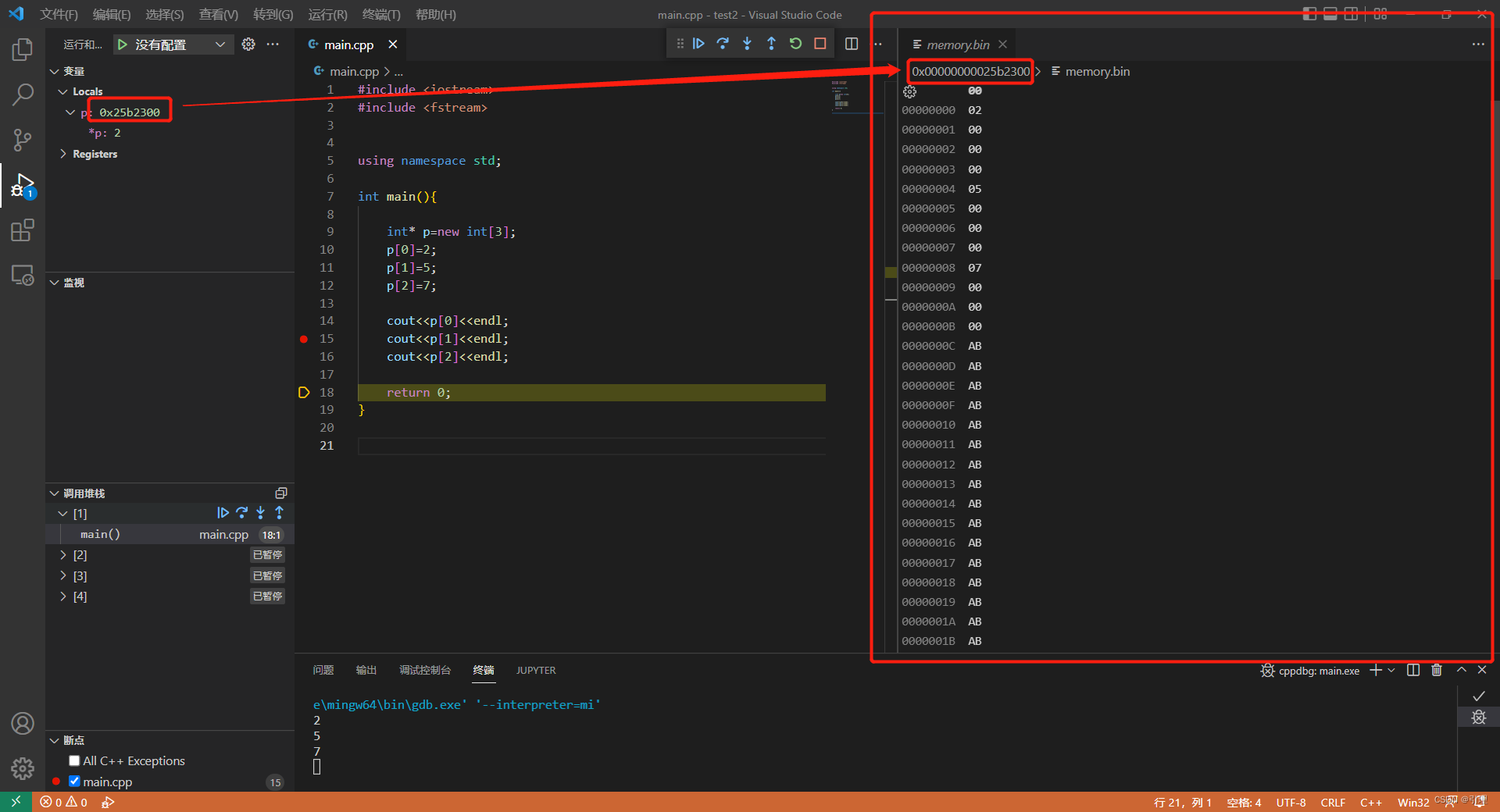The image size is (1500, 812).
Task: Click the Step Into debug icon
Action: click(747, 44)
